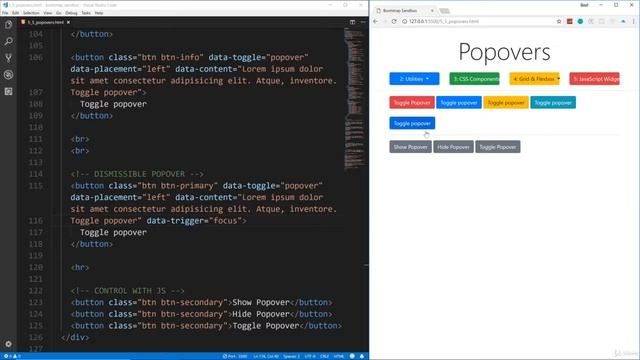This screenshot has height=360, width=640.
Task: Click the Chrome profile name button
Action: pyautogui.click(x=584, y=5)
